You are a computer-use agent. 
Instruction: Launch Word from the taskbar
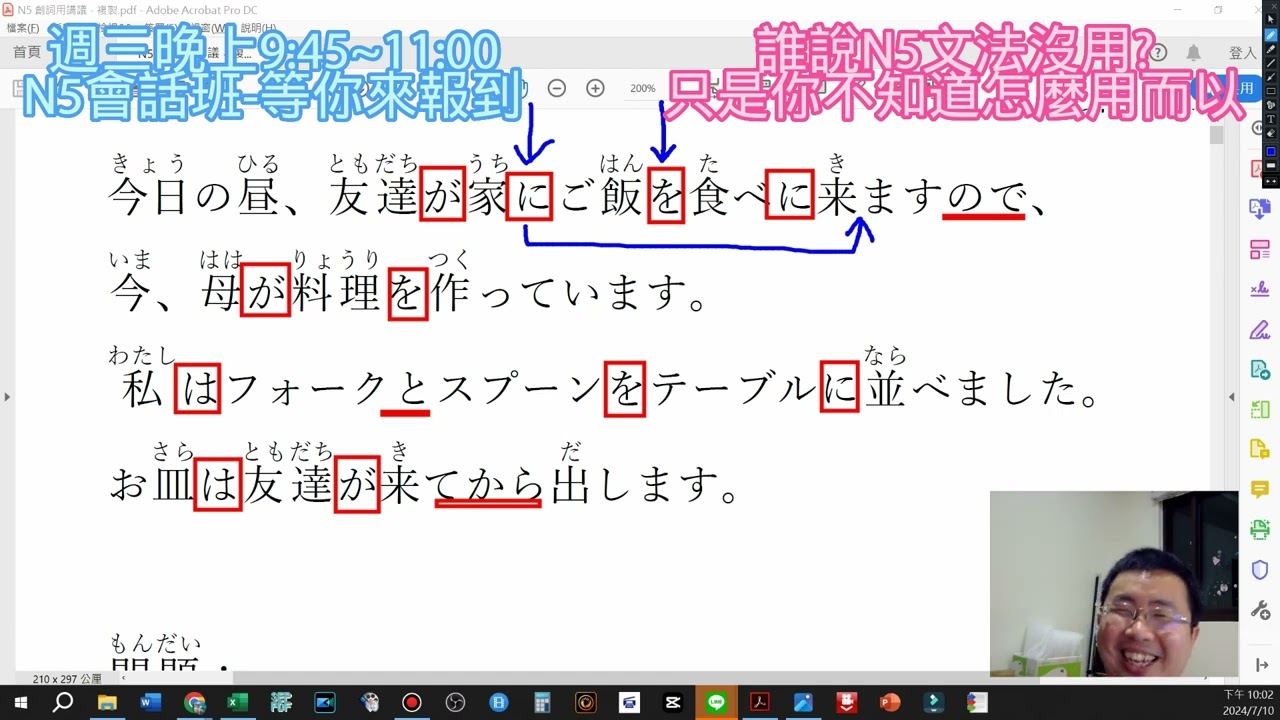[x=150, y=703]
